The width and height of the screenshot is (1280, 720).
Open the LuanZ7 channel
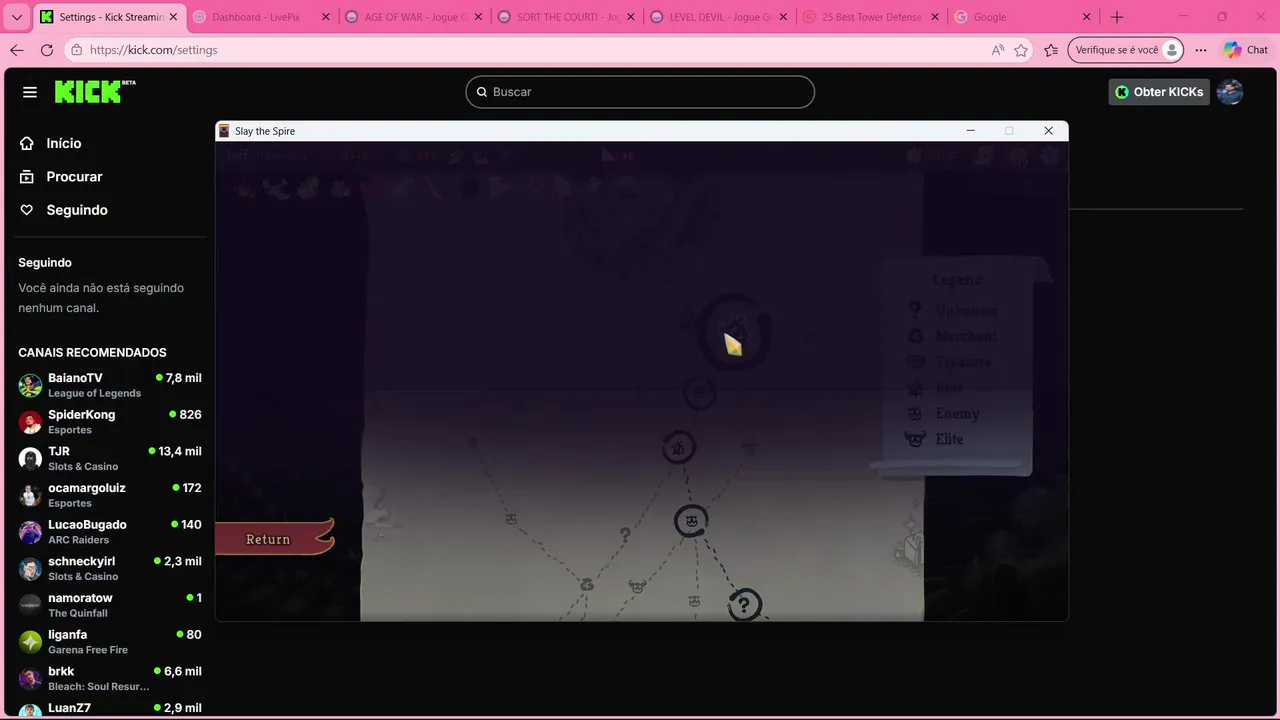pyautogui.click(x=110, y=708)
